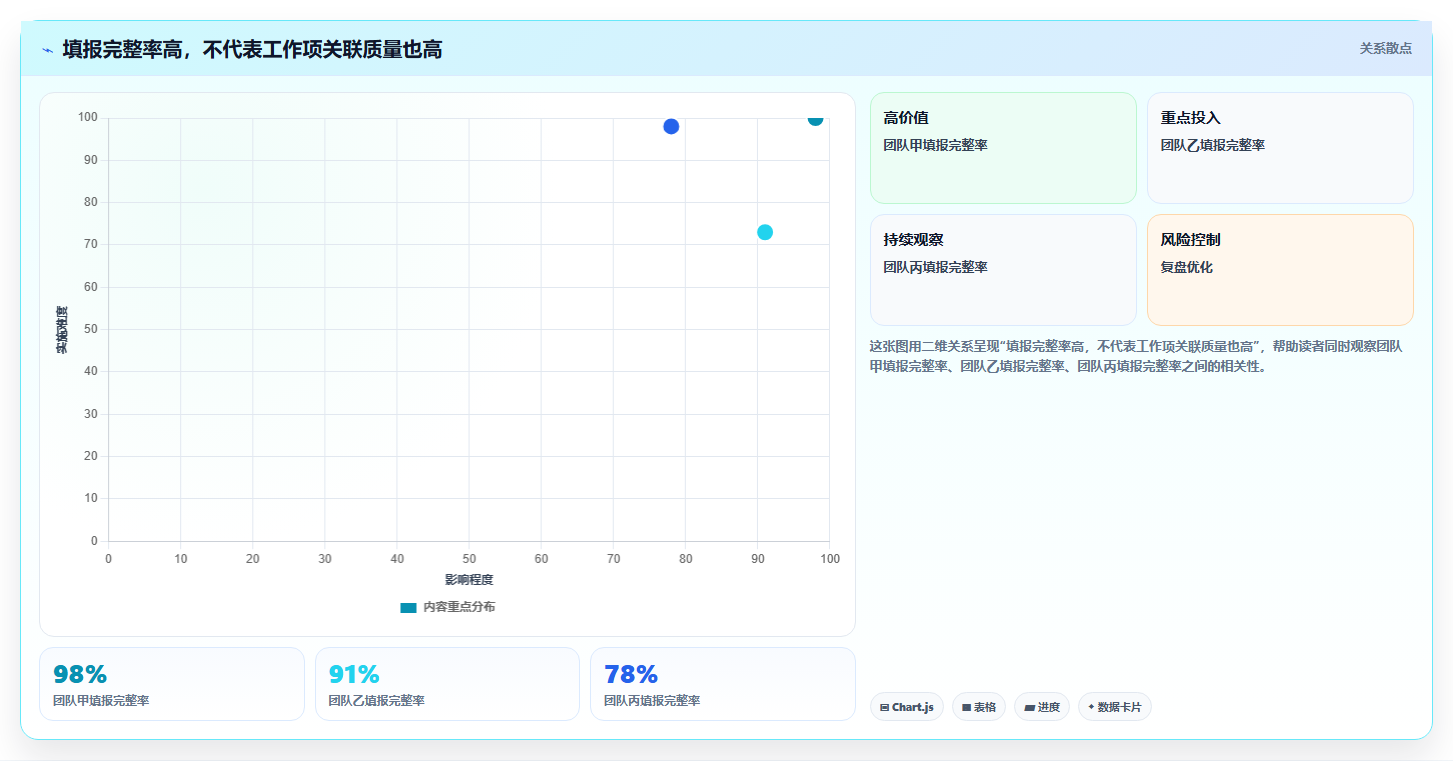The image size is (1453, 761).
Task: Click the 关系散点 label in header
Action: (x=1385, y=48)
